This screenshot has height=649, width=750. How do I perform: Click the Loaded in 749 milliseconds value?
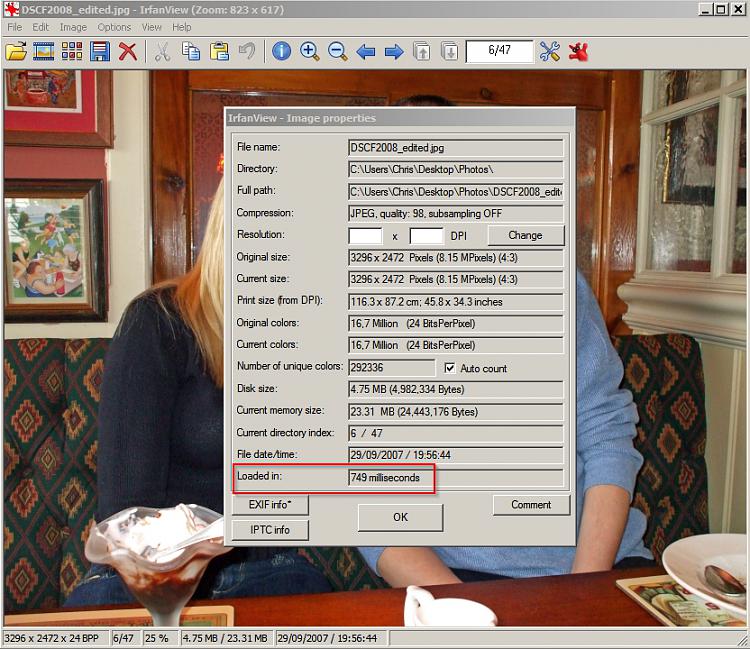(456, 477)
